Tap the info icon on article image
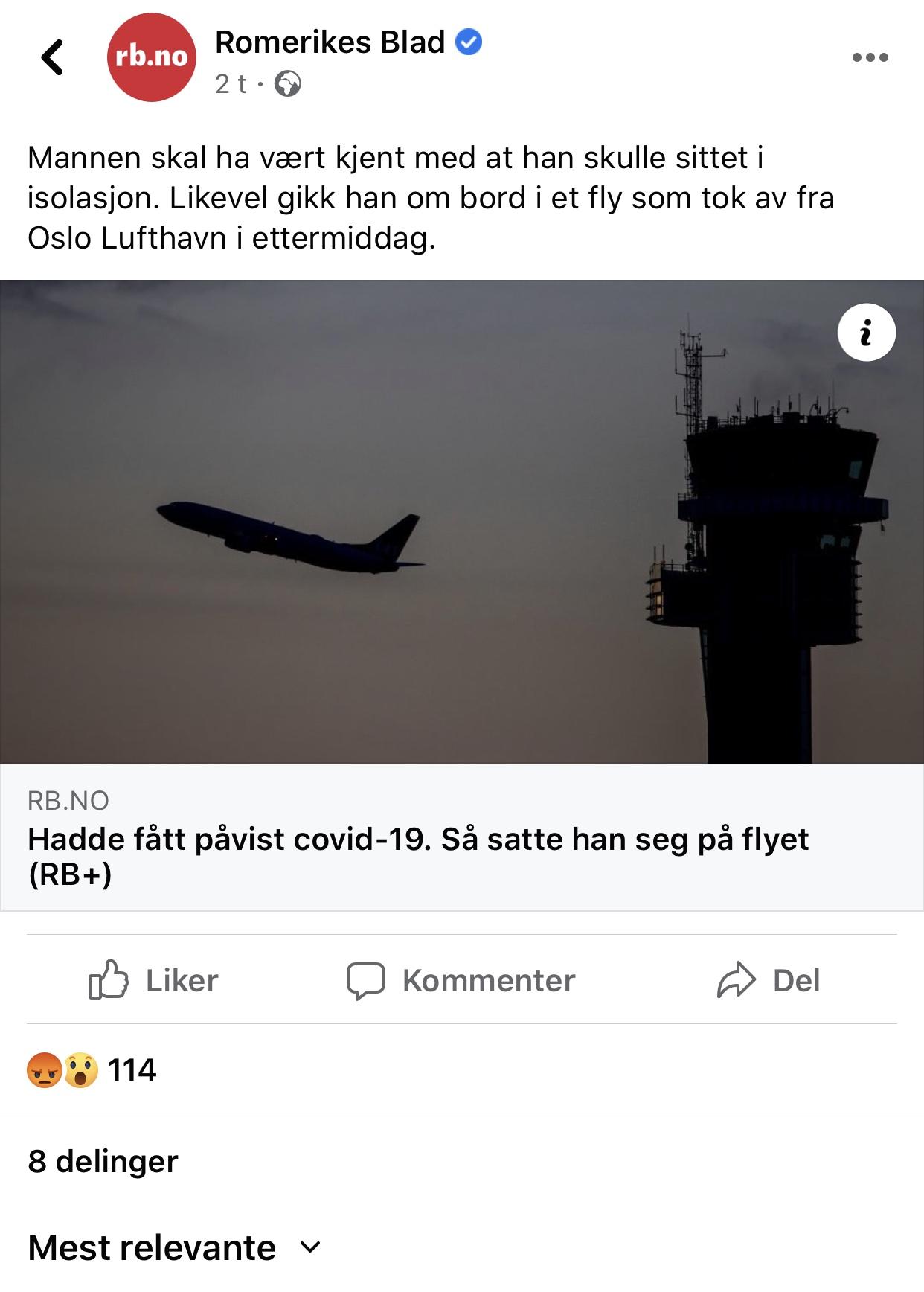 [x=867, y=332]
